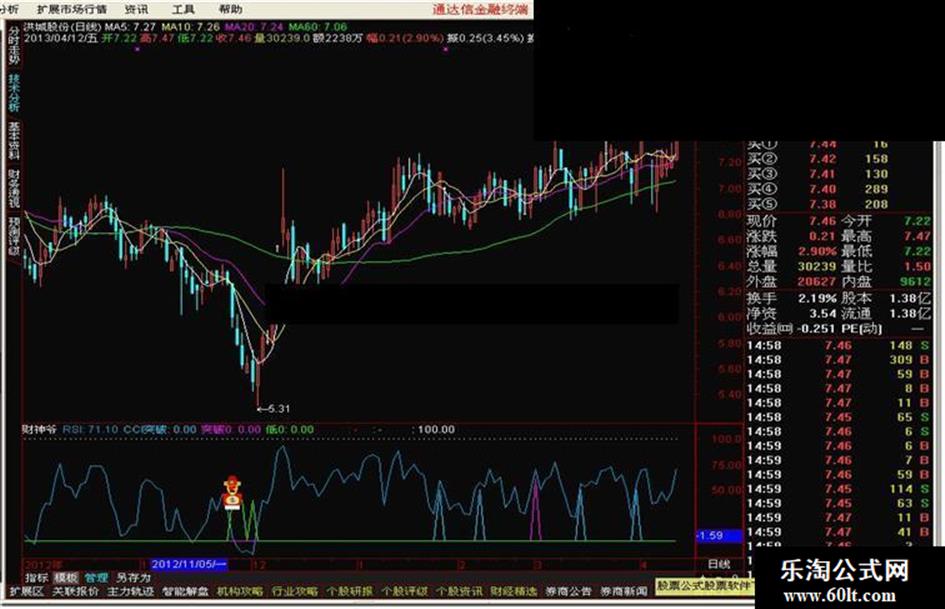Open the 扩展区 bottom tab
Image resolution: width=945 pixels, height=609 pixels.
(x=27, y=592)
